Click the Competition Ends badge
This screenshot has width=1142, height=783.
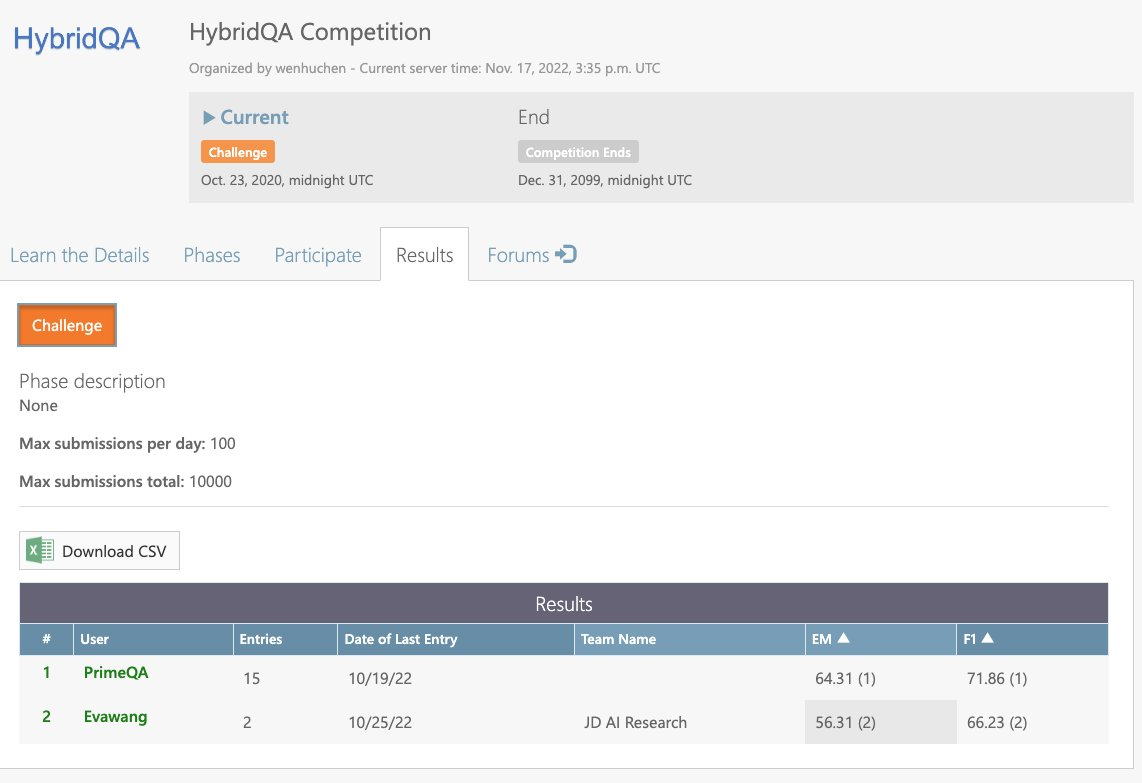(x=578, y=152)
